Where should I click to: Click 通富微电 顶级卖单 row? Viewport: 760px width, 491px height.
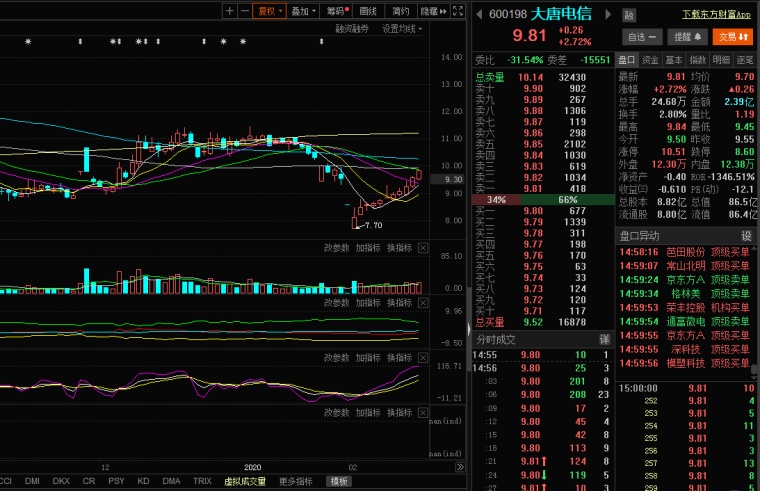(685, 321)
